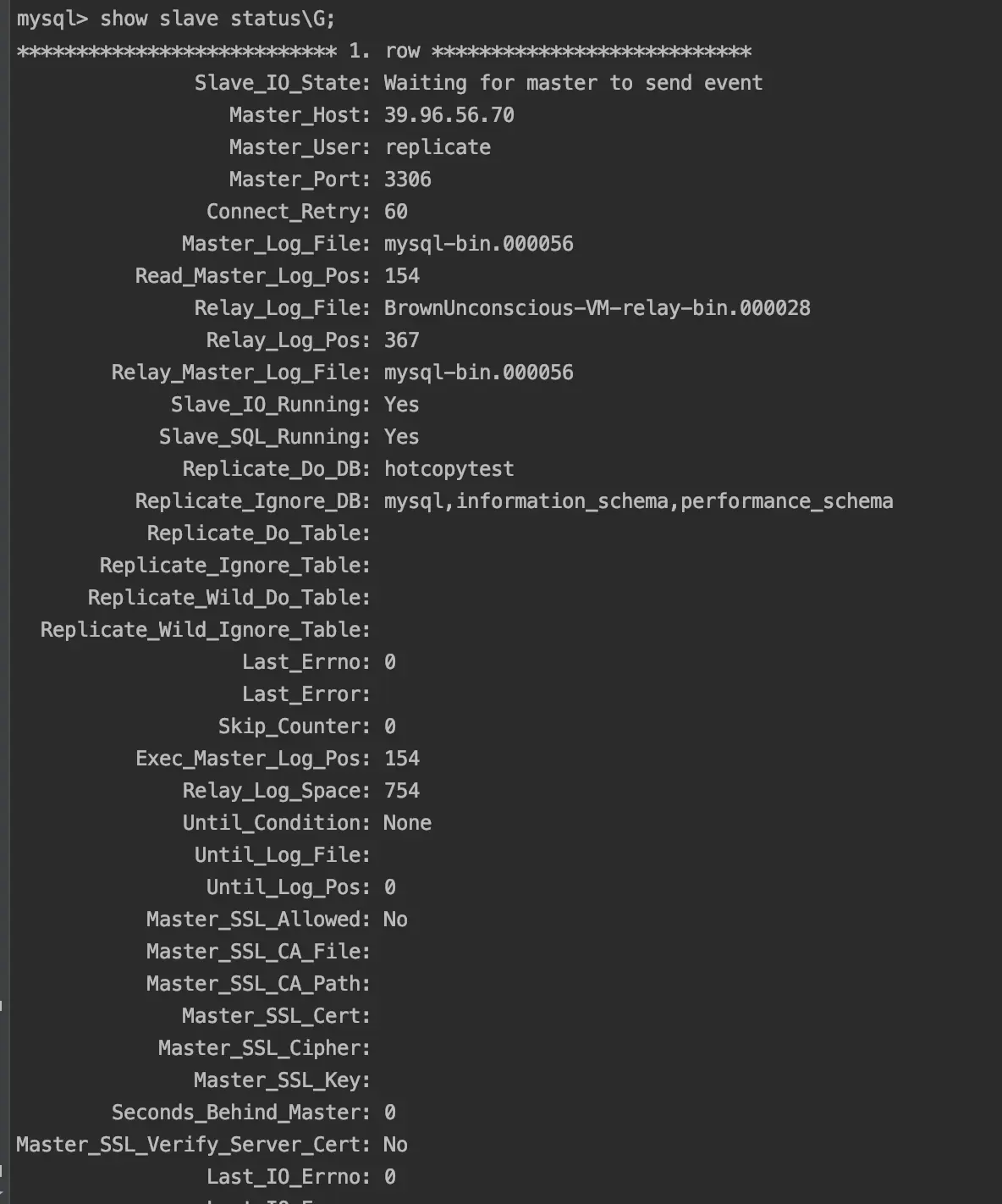Viewport: 1002px width, 1204px height.
Task: Click the Master_Log_File value mysql-bin.000056
Action: click(x=478, y=244)
